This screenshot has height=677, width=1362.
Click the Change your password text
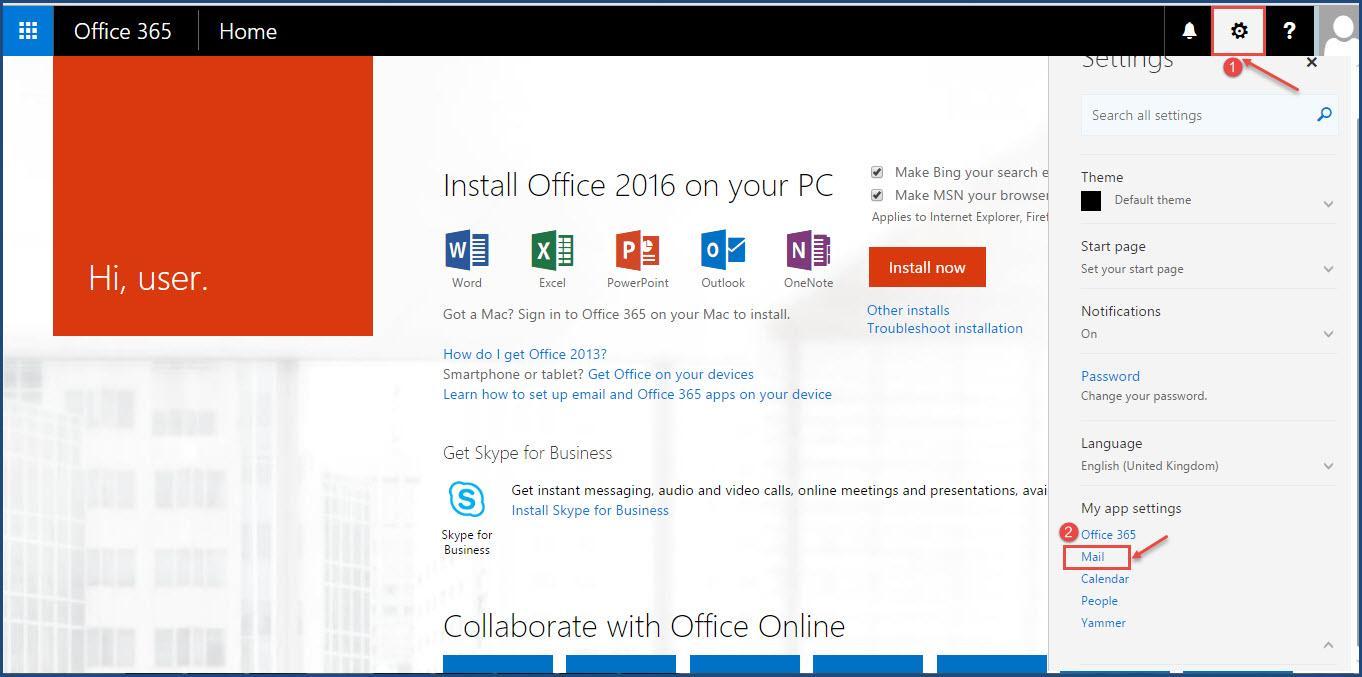1144,396
